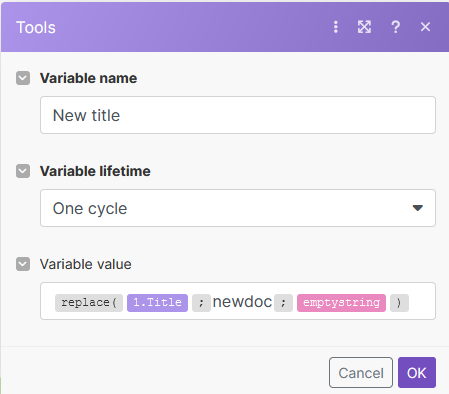This screenshot has width=449, height=394.
Task: Toggle the Variable lifetime mapping checkbox
Action: (23, 171)
